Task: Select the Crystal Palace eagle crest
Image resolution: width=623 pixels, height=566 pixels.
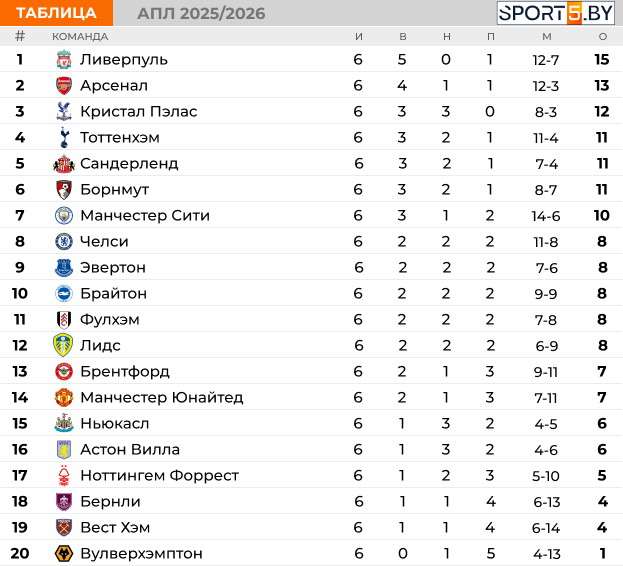Action: tap(64, 111)
